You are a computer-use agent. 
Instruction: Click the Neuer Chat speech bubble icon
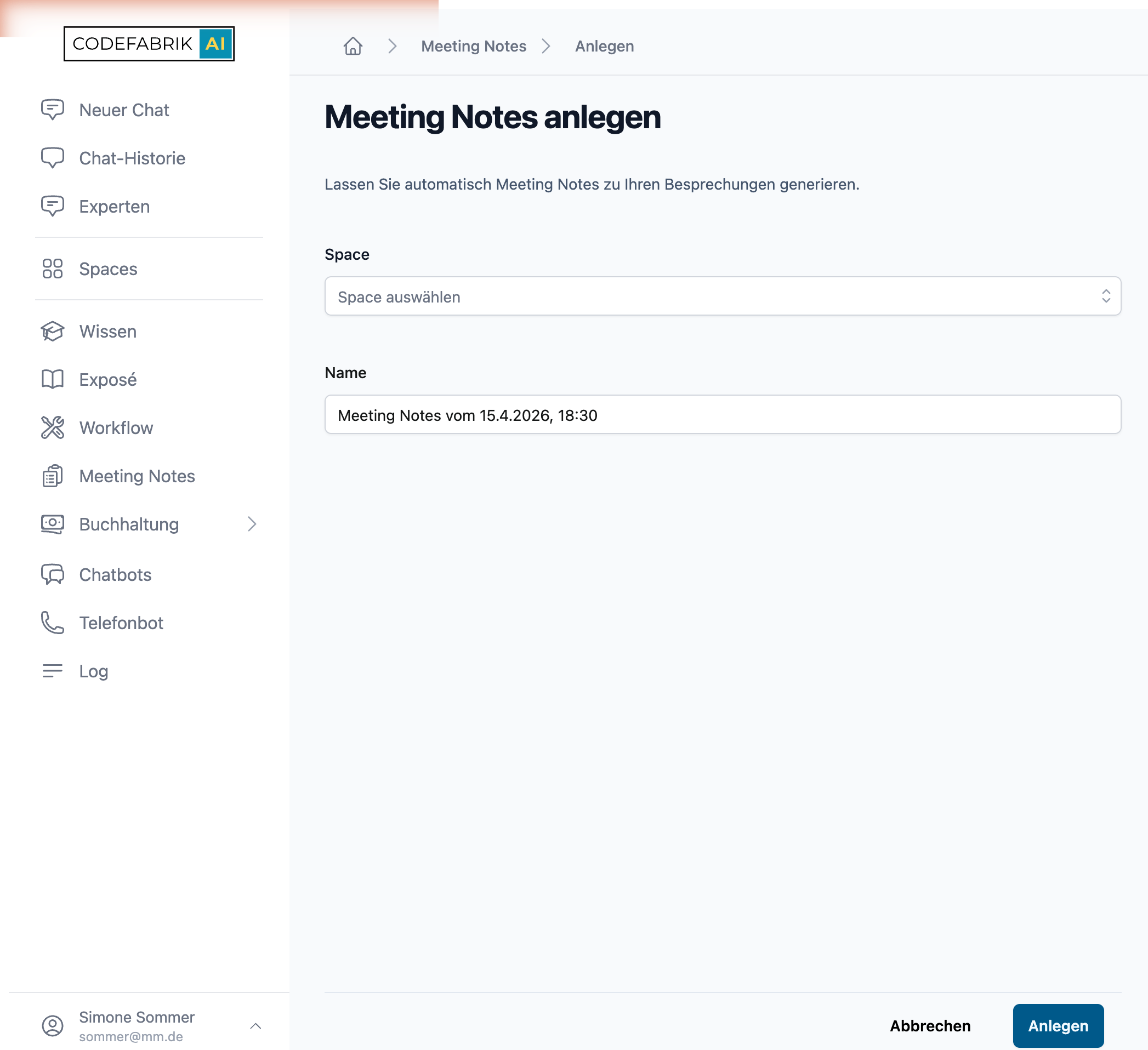click(x=53, y=110)
